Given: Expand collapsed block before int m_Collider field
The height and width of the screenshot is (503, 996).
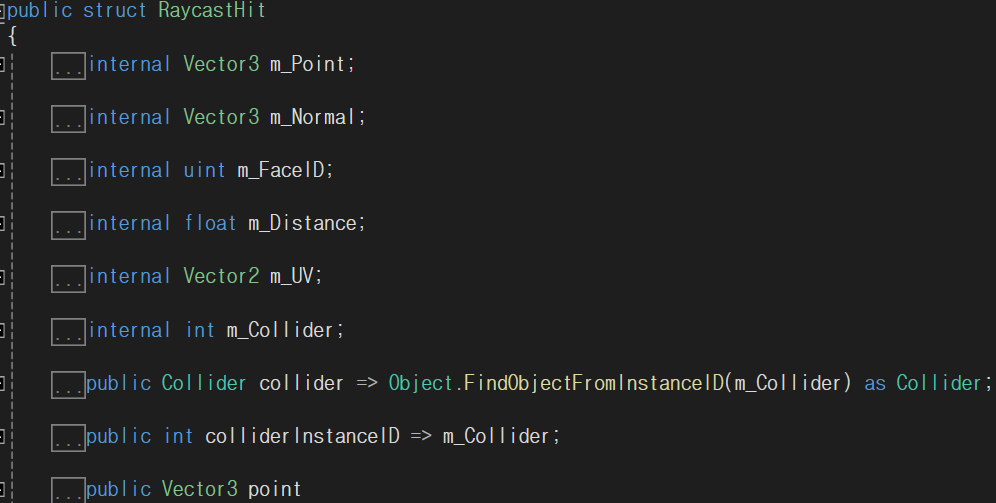Looking at the screenshot, I should click(x=69, y=332).
